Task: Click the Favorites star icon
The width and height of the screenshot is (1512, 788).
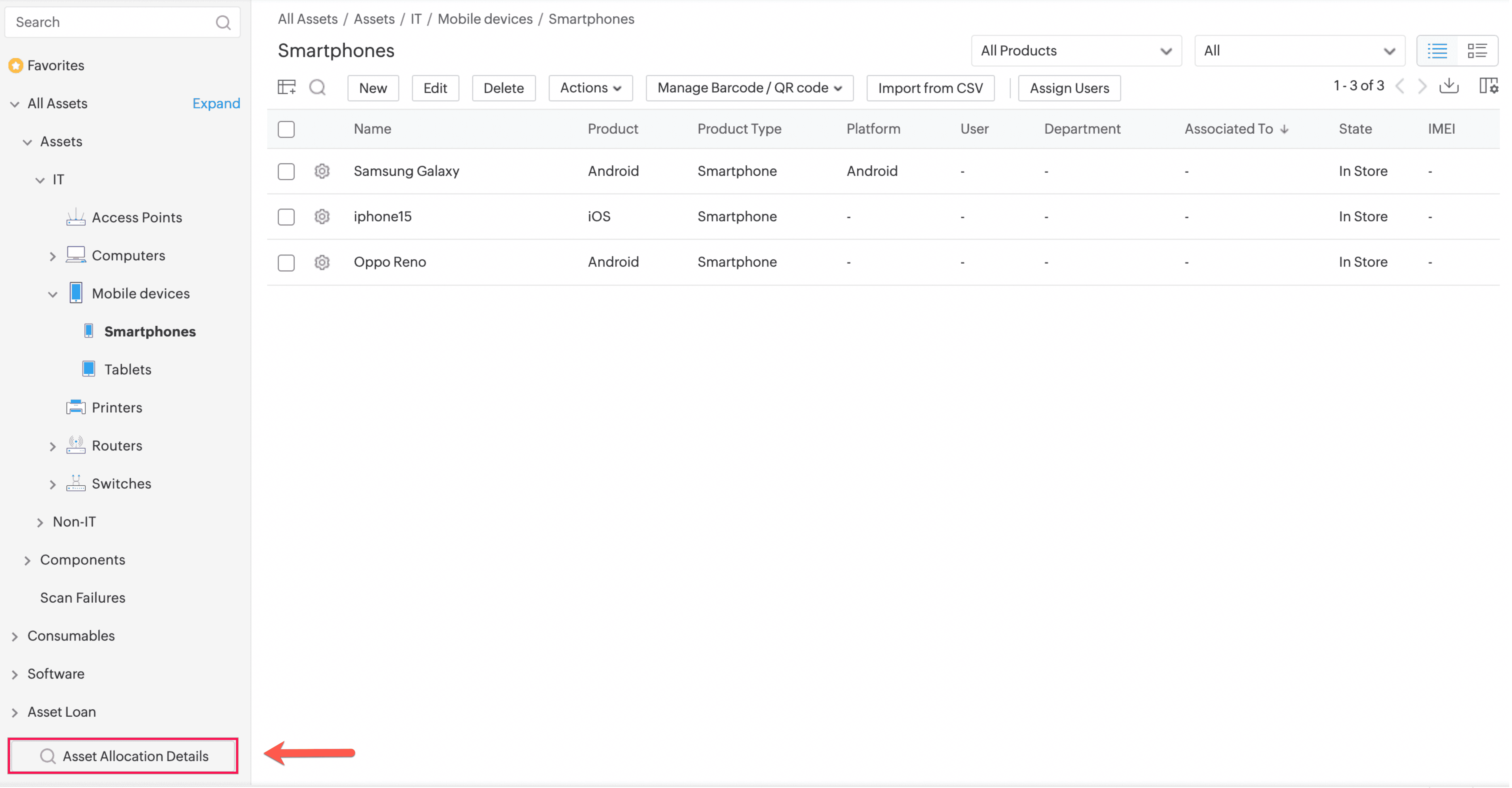Action: click(x=16, y=65)
